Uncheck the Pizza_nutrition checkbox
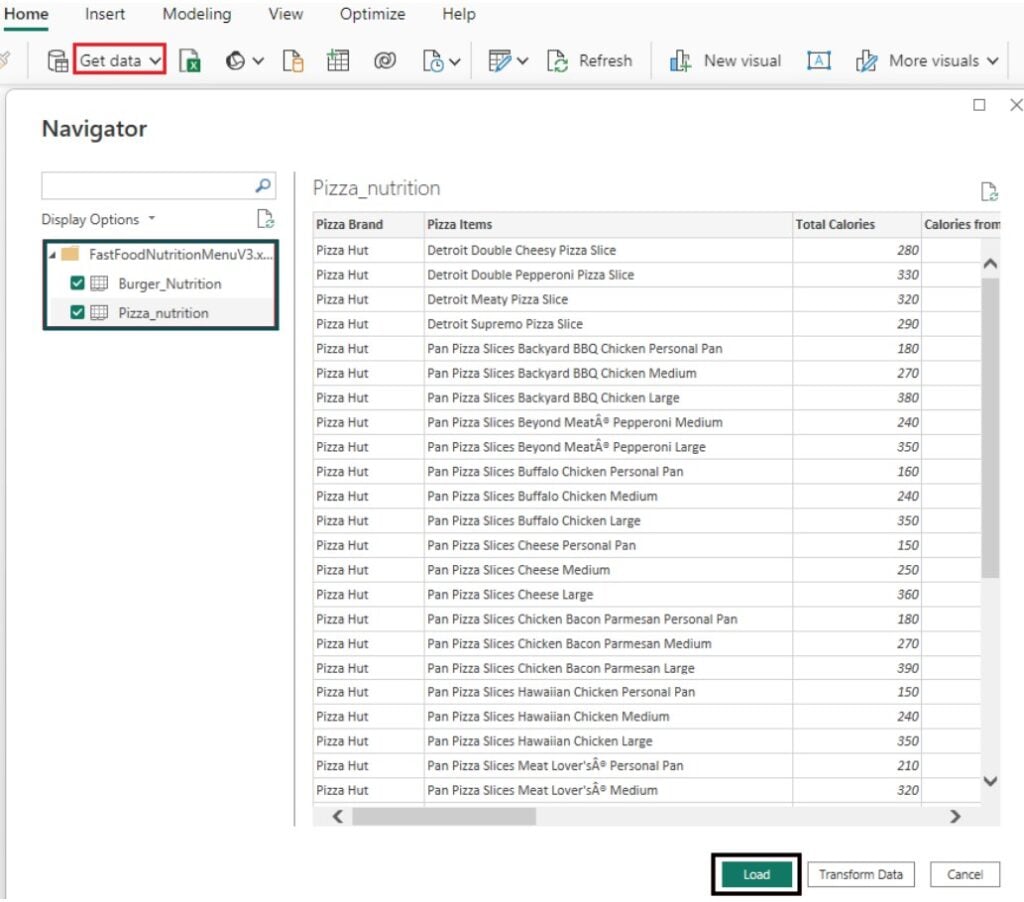Screen dimensions: 1024x902 (77, 313)
